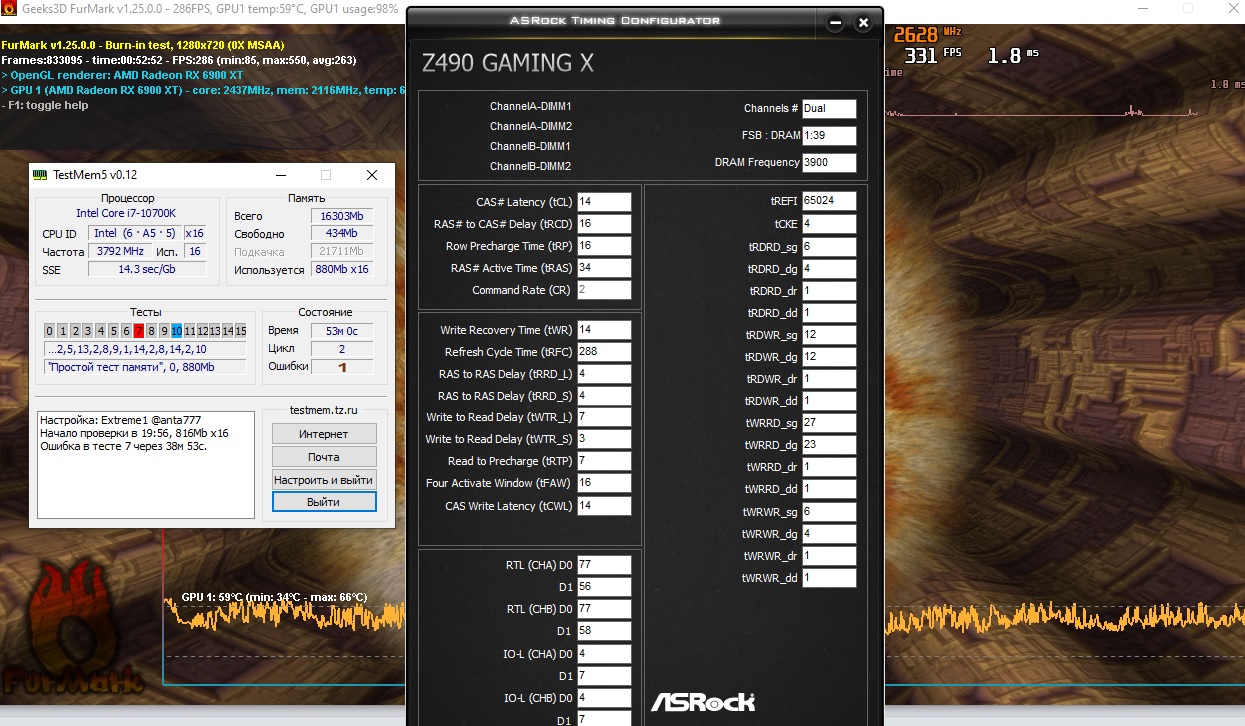Click the Z490 GAMING X heading
1245x726 pixels.
[509, 63]
